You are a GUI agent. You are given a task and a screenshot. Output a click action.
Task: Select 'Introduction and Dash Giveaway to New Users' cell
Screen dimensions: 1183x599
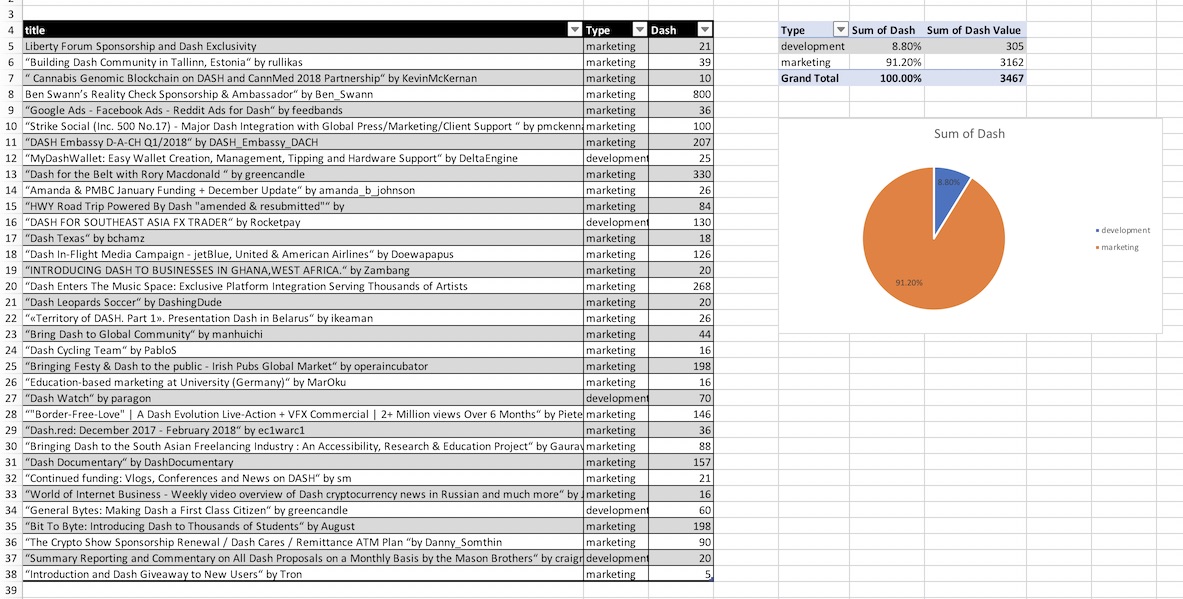coord(303,574)
